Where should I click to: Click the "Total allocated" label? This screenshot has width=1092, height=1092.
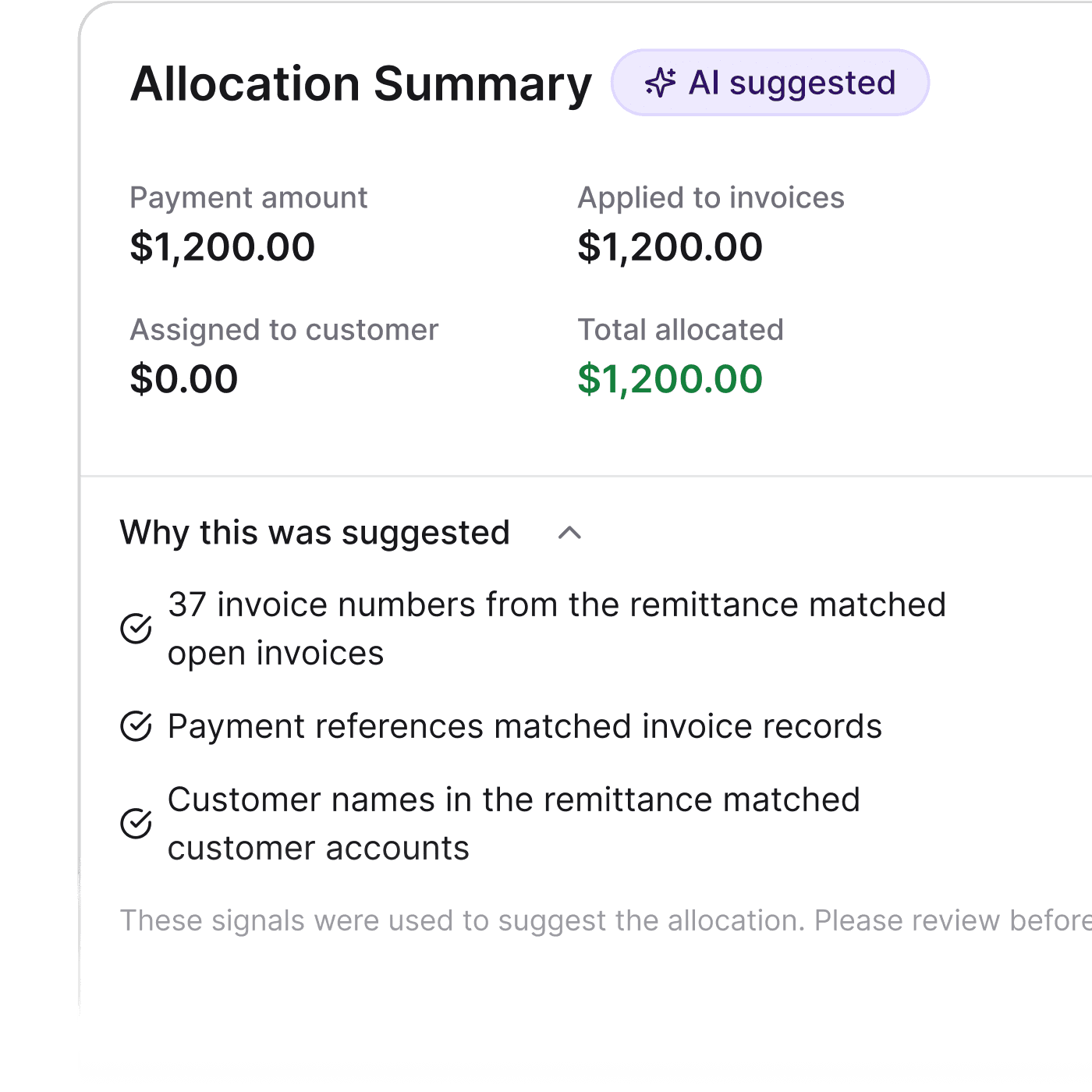[x=680, y=330]
